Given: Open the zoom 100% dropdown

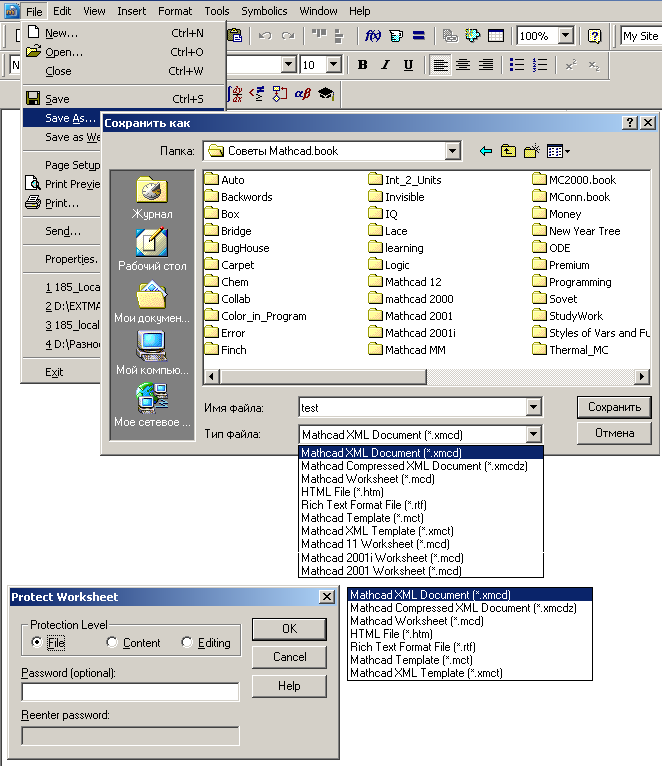Looking at the screenshot, I should pos(565,35).
